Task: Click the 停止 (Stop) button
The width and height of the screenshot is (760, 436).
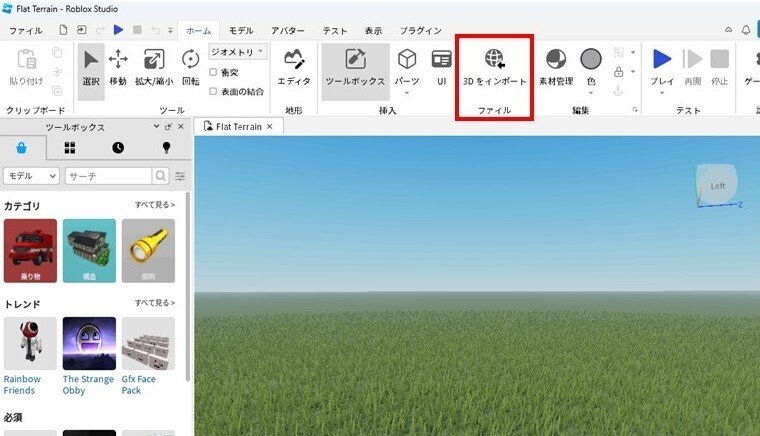Action: tap(720, 68)
